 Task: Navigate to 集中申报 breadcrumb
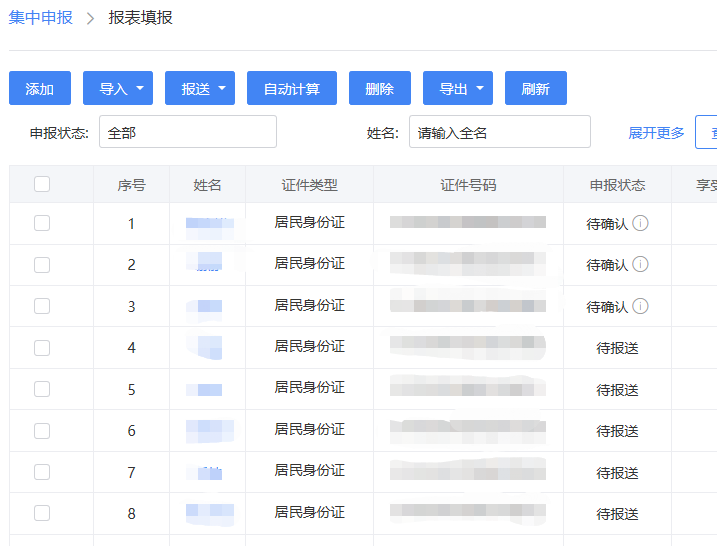click(41, 17)
